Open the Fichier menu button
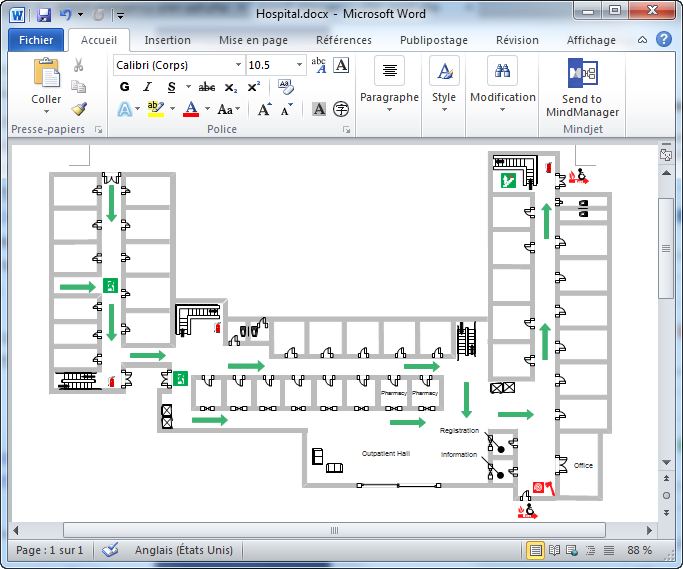The width and height of the screenshot is (683, 569). tap(36, 40)
